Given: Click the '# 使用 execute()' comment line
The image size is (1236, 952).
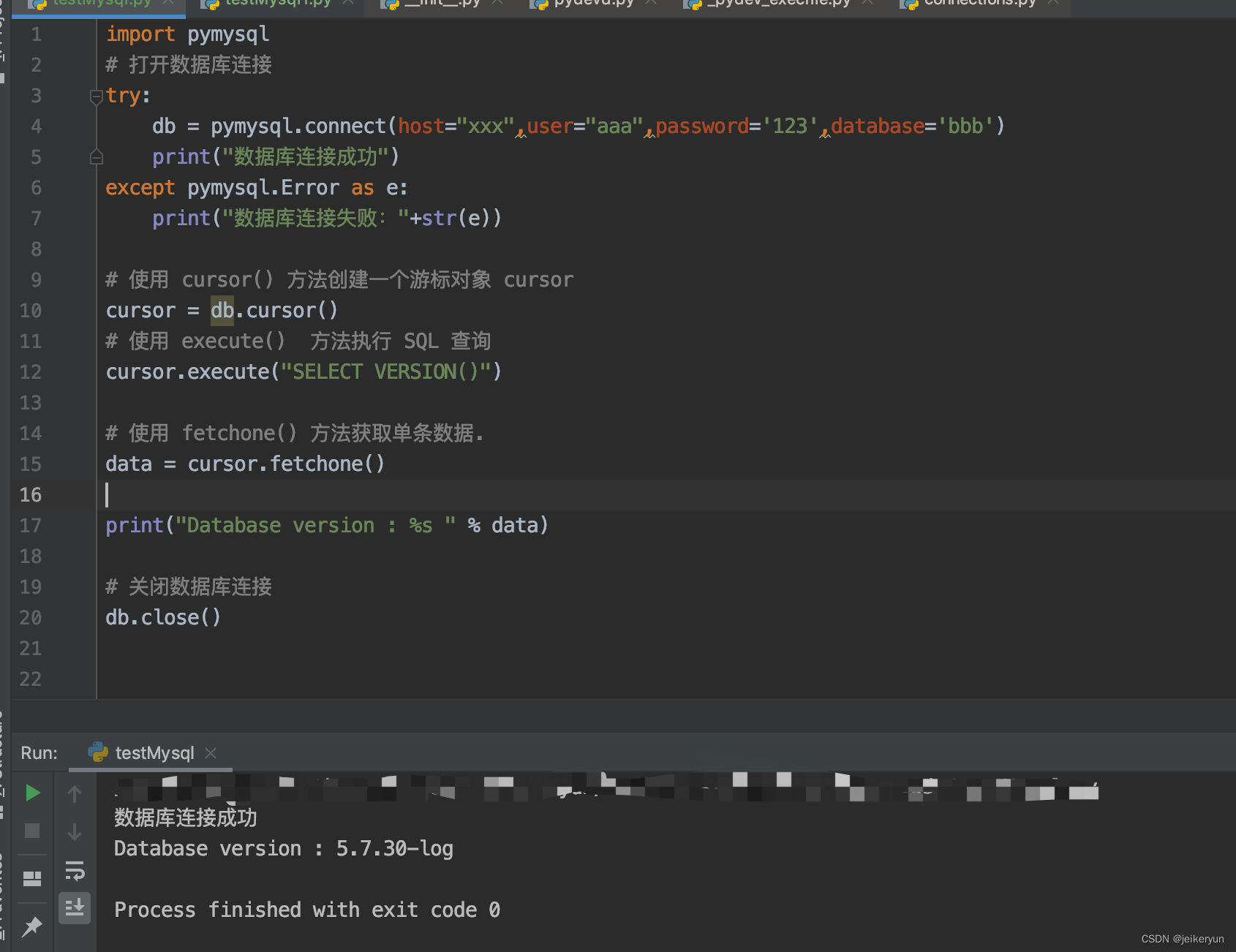Looking at the screenshot, I should click(x=298, y=341).
